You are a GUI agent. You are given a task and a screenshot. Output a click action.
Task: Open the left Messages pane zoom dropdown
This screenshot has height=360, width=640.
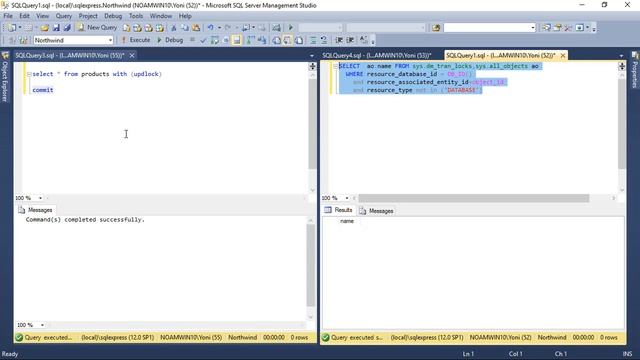coord(42,325)
